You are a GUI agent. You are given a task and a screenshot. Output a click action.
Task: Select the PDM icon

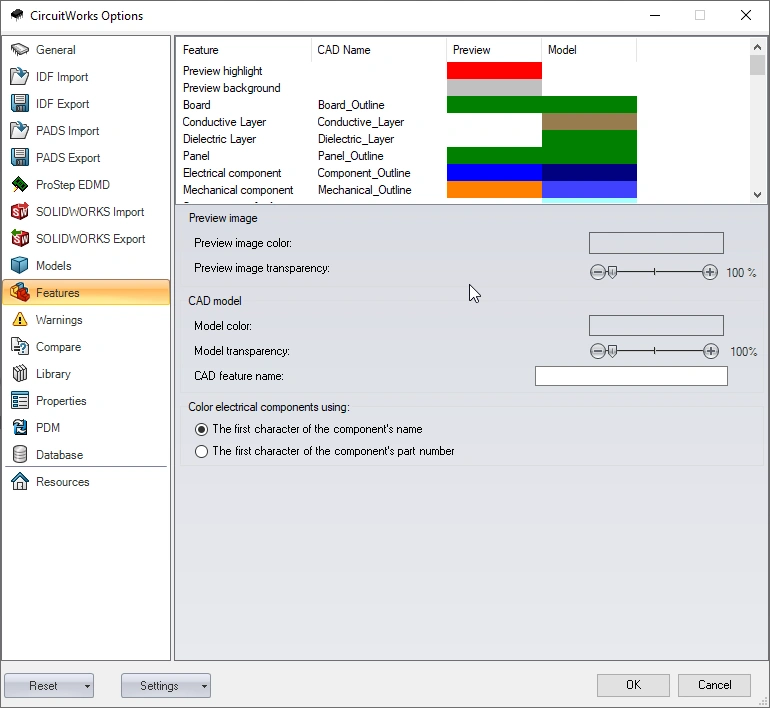[x=20, y=428]
